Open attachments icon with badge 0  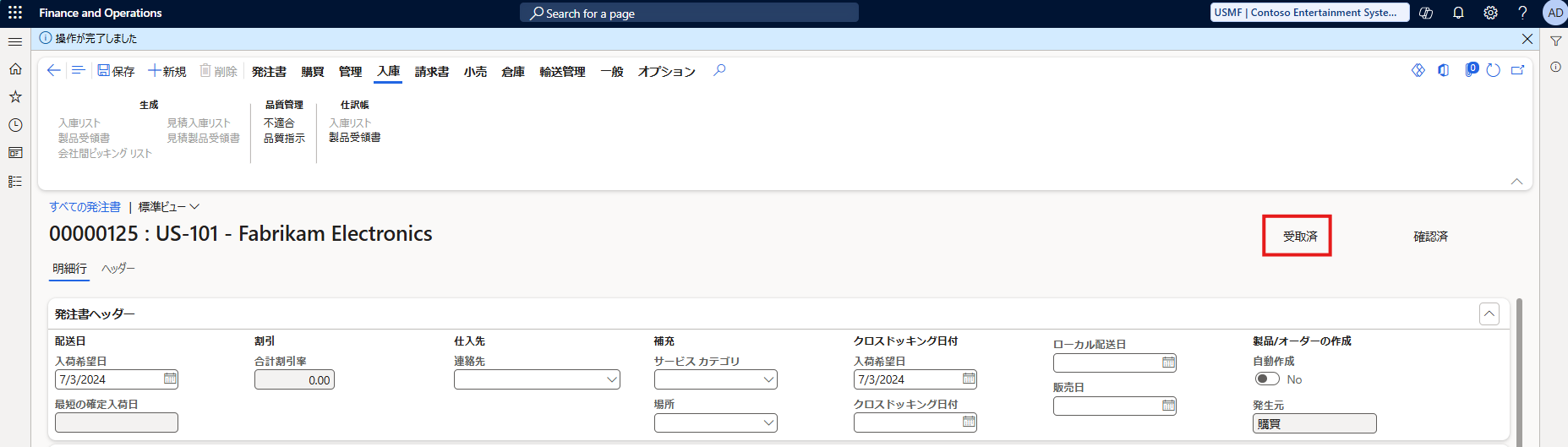pyautogui.click(x=1471, y=69)
